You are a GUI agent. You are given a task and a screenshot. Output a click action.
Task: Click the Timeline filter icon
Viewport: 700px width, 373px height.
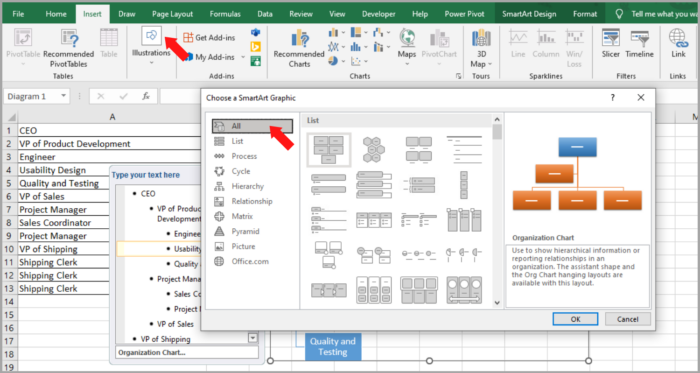click(639, 37)
